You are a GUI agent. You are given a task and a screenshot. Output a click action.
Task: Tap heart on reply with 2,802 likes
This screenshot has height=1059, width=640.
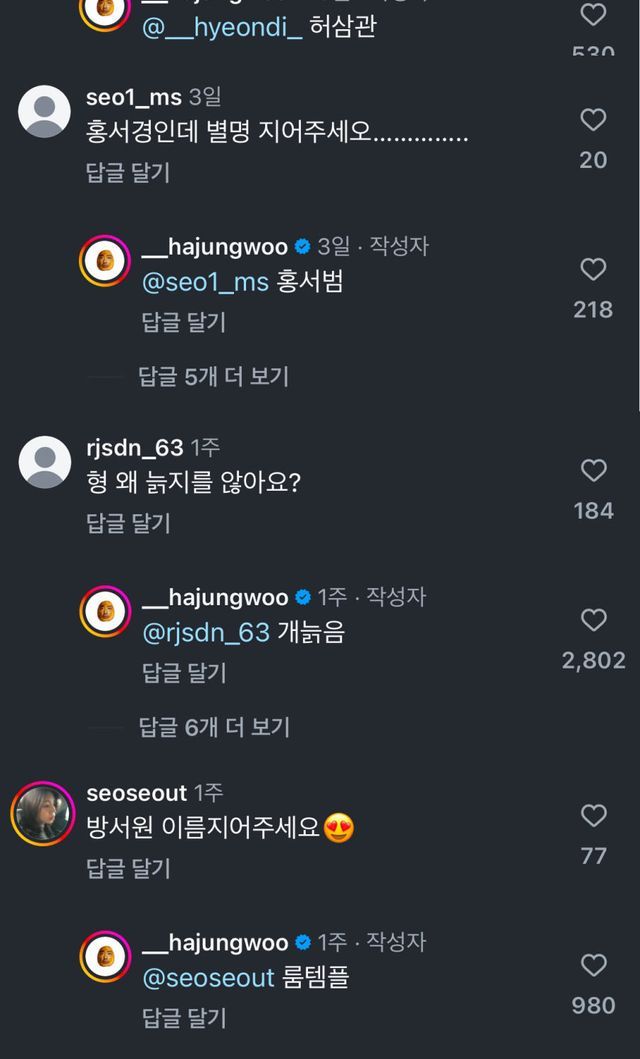click(x=593, y=620)
